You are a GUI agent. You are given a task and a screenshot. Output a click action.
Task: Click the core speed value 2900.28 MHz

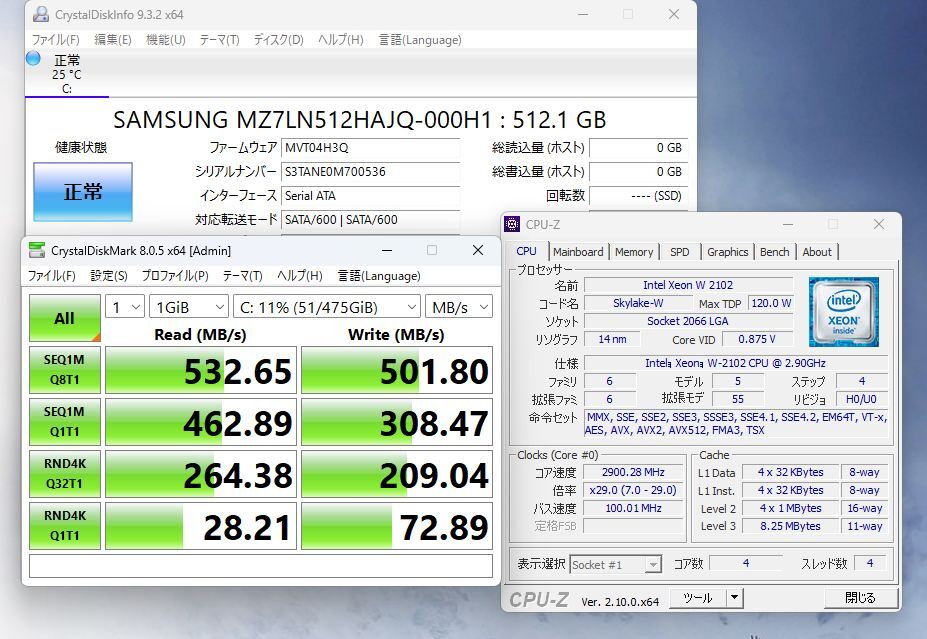click(x=633, y=472)
